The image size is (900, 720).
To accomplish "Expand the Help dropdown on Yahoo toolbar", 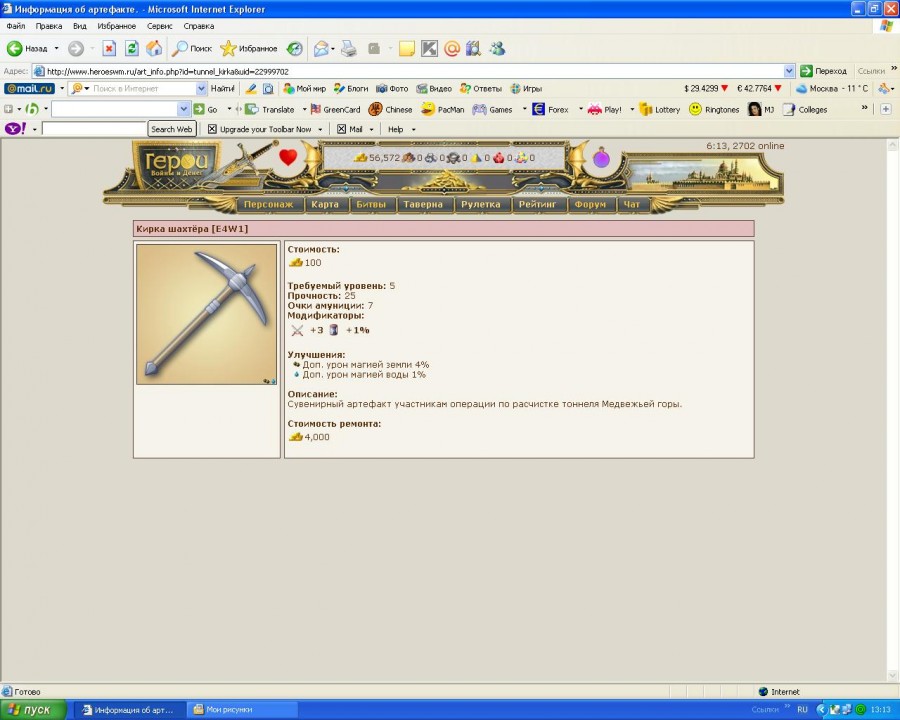I will click(x=413, y=129).
